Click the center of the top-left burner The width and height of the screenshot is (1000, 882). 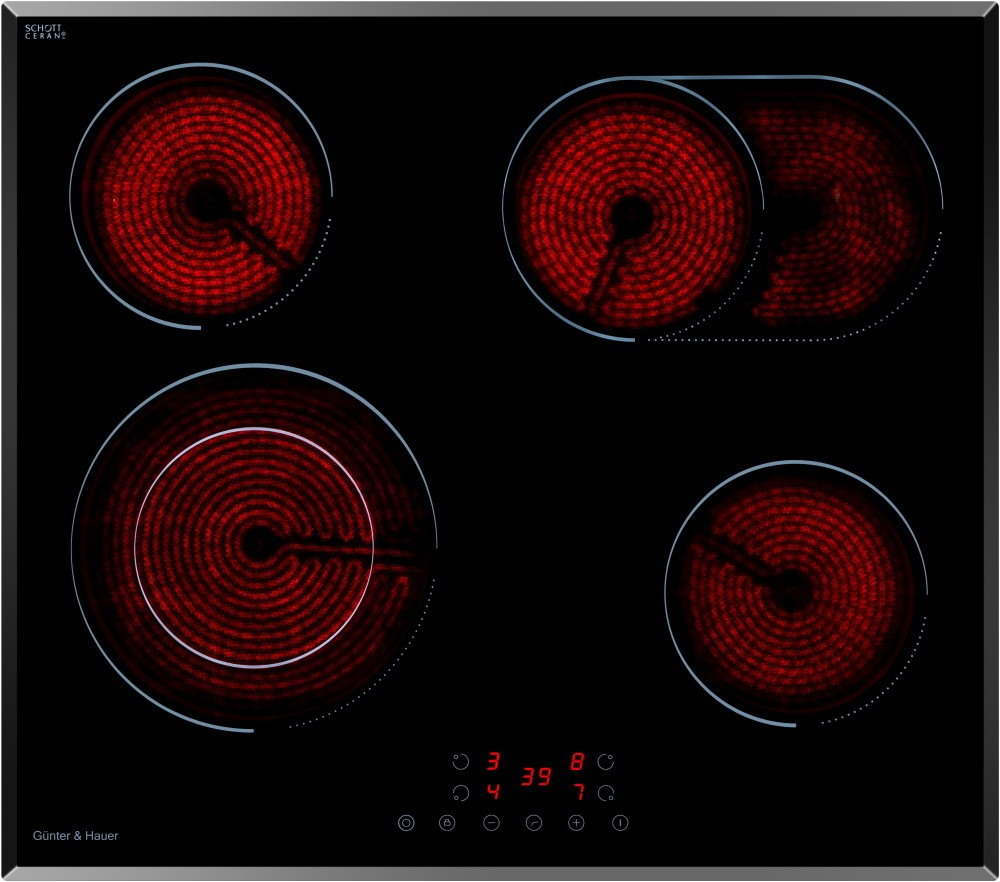point(204,198)
